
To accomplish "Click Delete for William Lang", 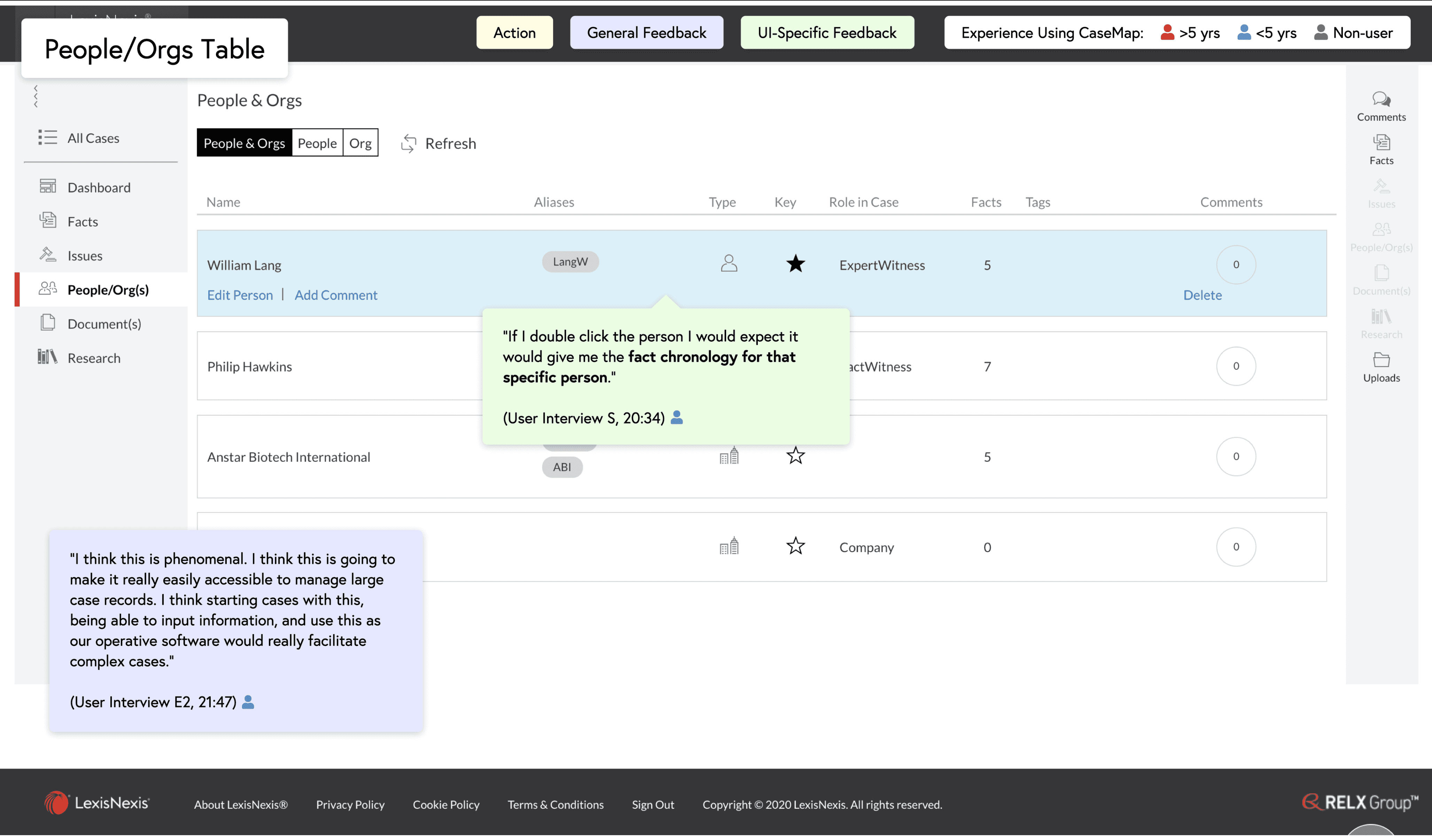I will [x=1203, y=295].
